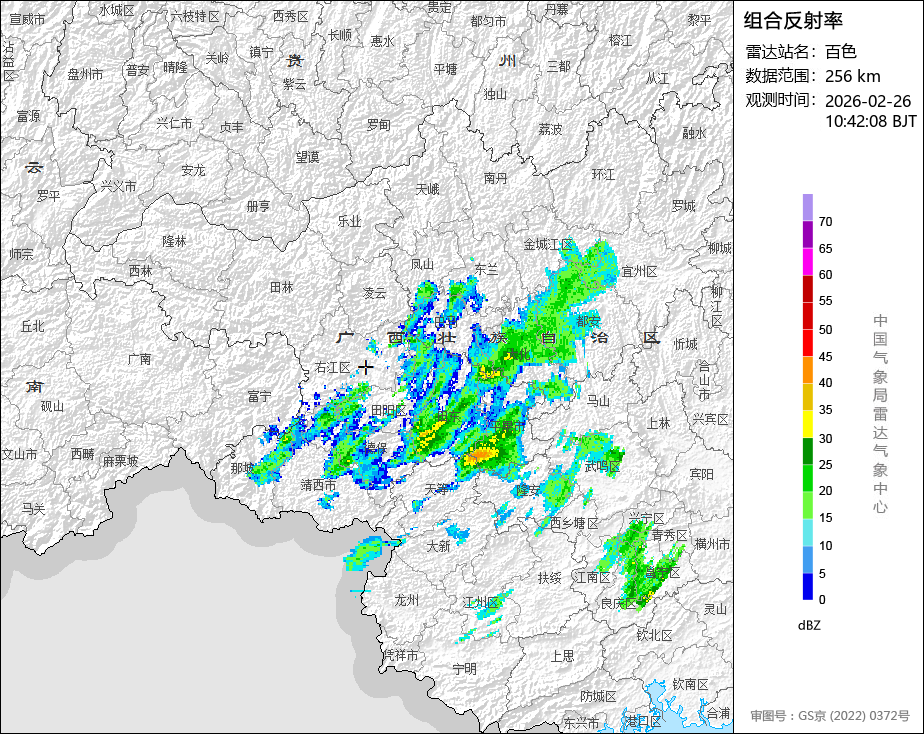Click the legend value 20
This screenshot has width=924, height=734.
tap(825, 491)
